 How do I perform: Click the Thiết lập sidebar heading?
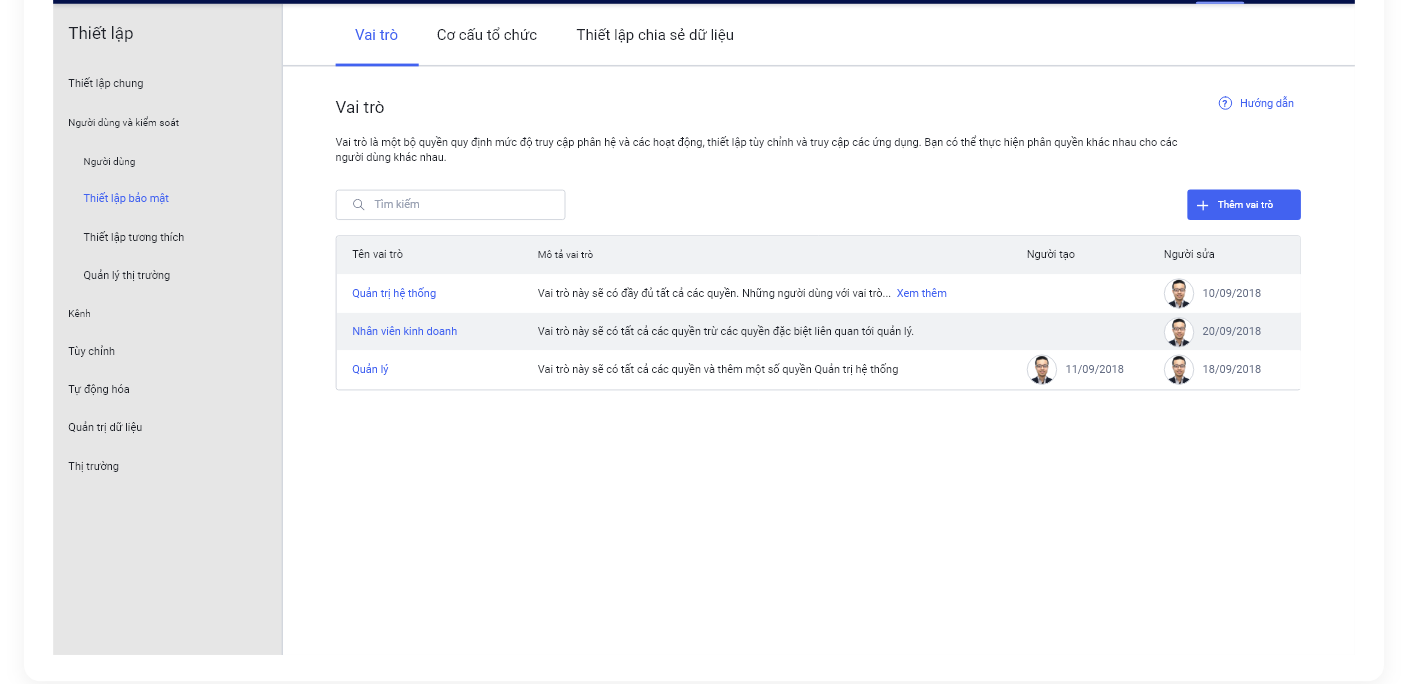[x=100, y=34]
